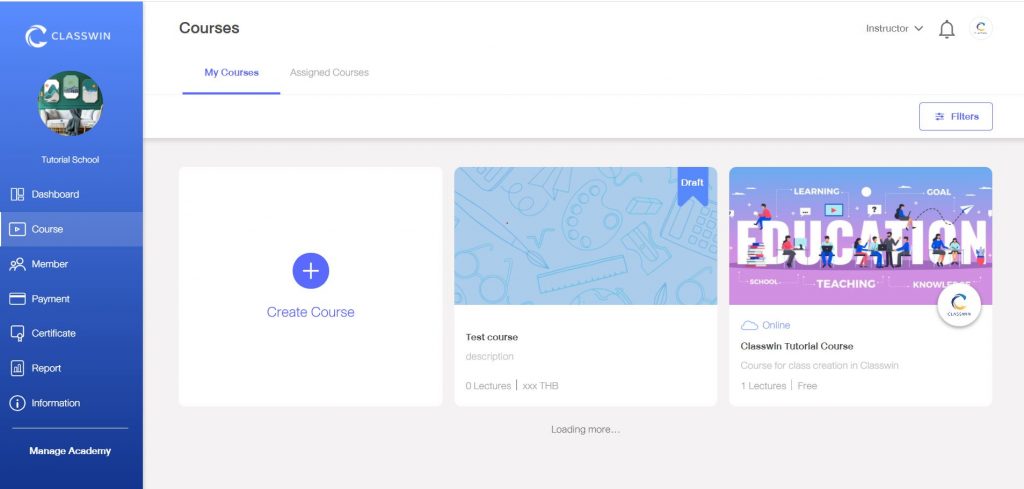
Task: Click the Filters button
Action: pos(955,117)
